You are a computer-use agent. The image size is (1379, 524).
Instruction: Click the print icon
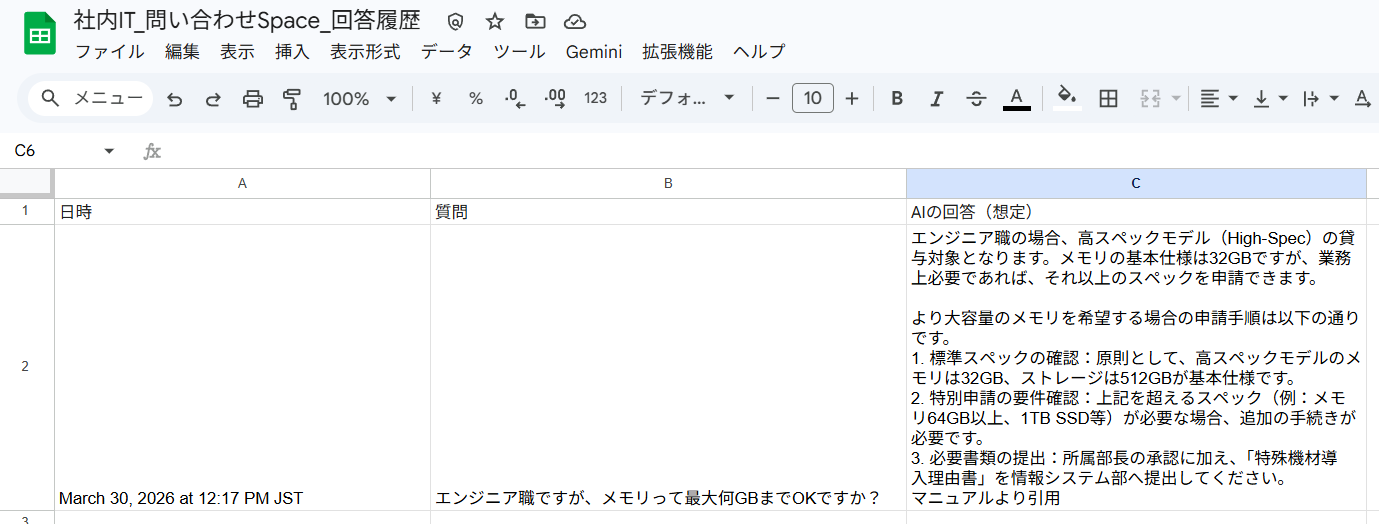tap(253, 98)
